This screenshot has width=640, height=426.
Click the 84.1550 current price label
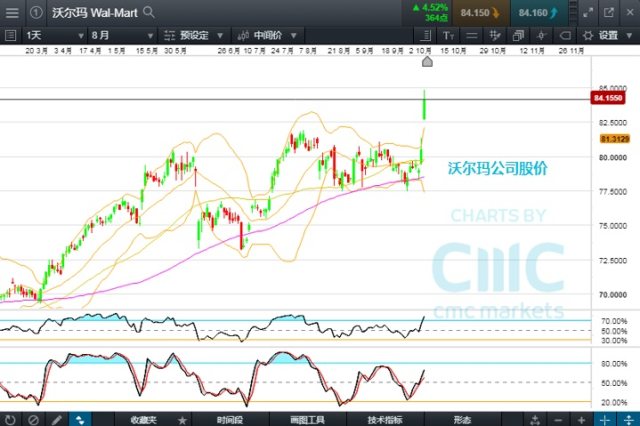(610, 99)
